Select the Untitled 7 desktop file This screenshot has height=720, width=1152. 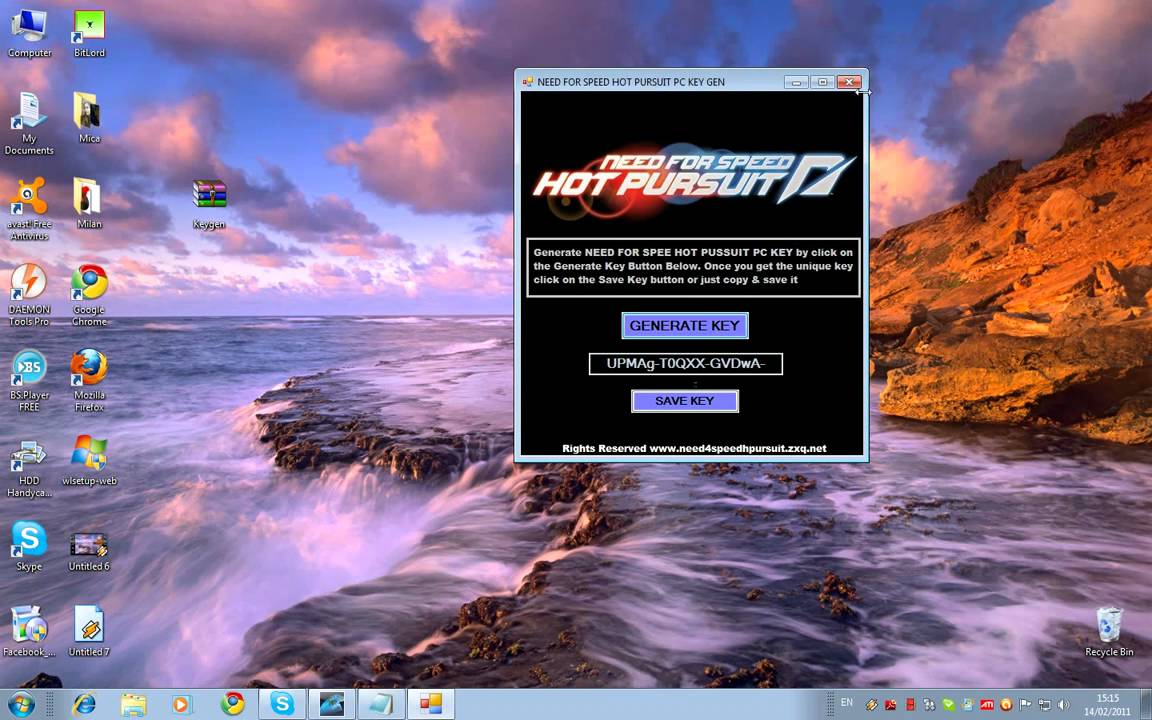tap(89, 631)
